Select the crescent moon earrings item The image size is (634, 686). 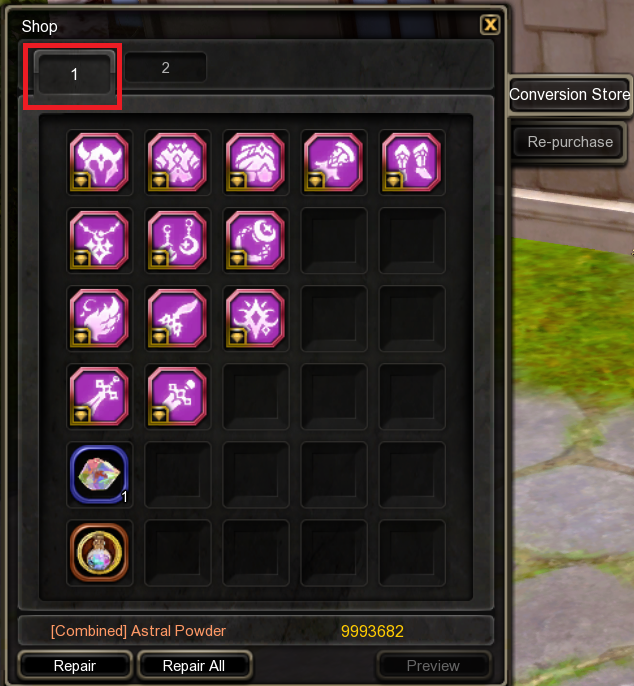177,240
